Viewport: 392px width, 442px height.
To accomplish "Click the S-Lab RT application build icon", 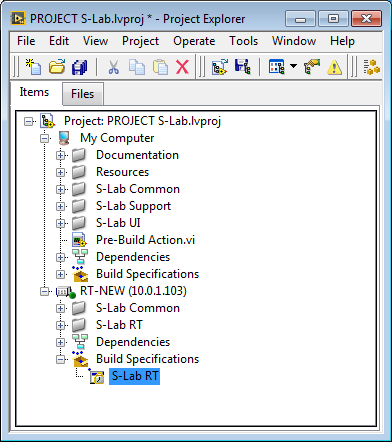I will (x=97, y=377).
